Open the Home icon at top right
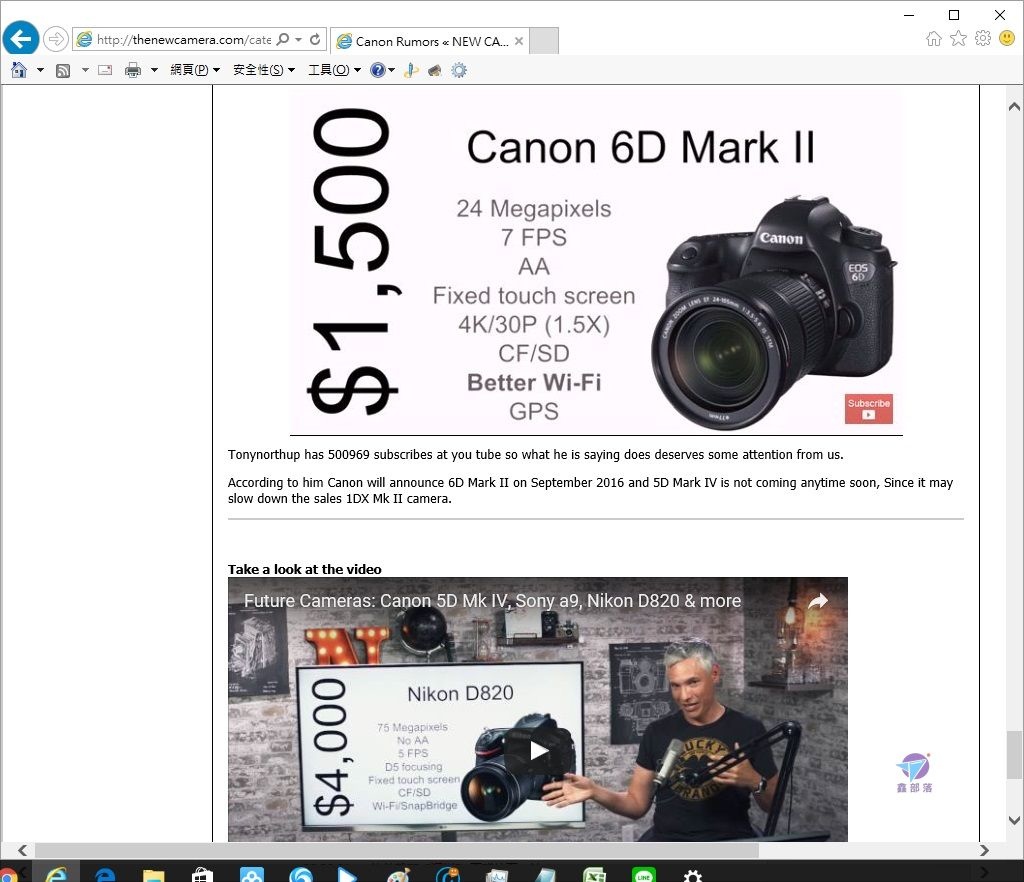1024x882 pixels. coord(934,39)
